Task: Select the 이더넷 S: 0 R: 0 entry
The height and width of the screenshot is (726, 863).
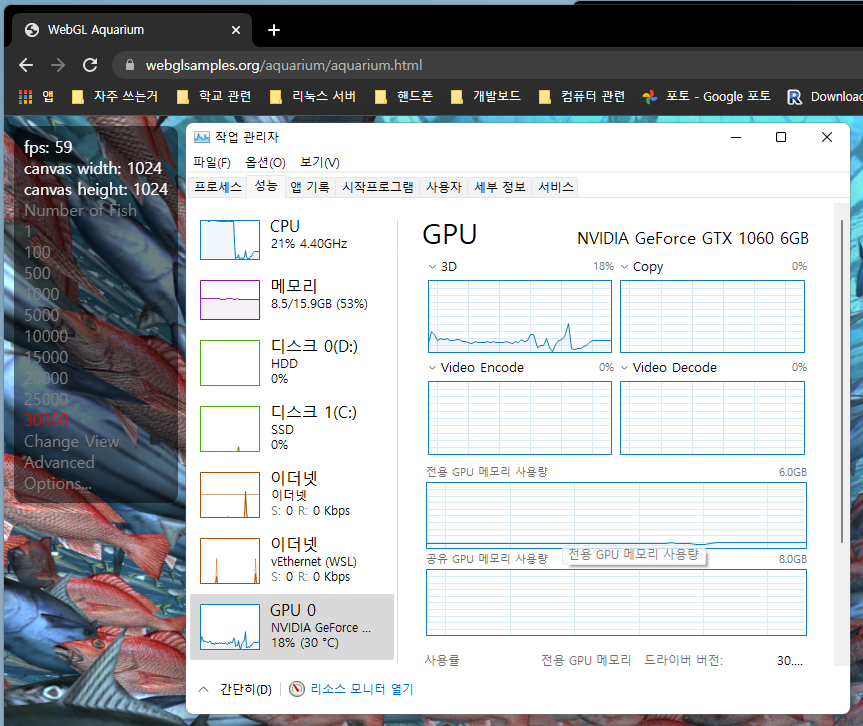Action: click(x=292, y=494)
